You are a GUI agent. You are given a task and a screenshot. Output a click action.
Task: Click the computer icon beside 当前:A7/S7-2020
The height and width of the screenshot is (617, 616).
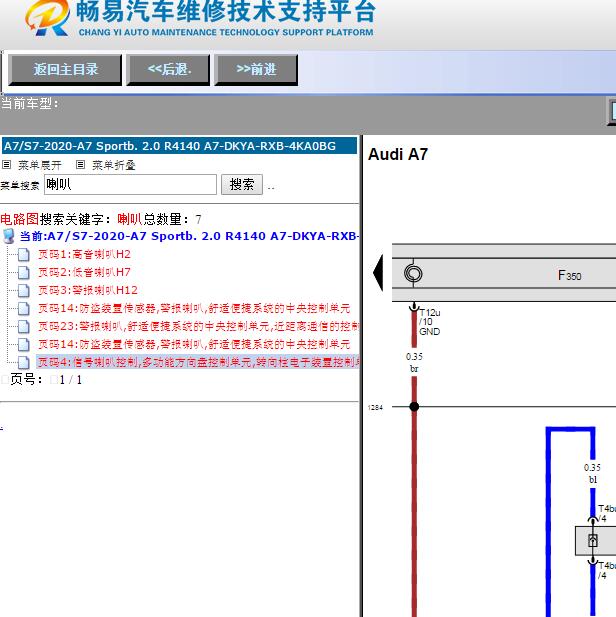tap(9, 236)
